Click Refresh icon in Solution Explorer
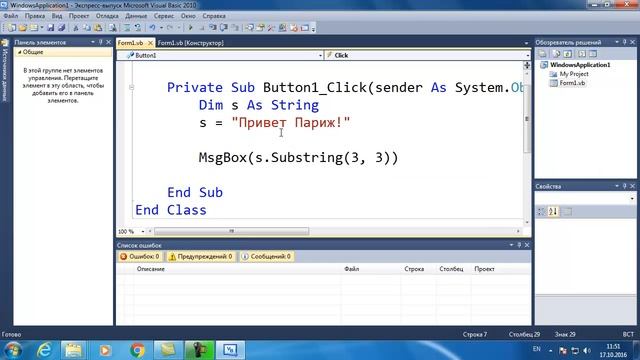640x360 pixels. click(x=568, y=53)
